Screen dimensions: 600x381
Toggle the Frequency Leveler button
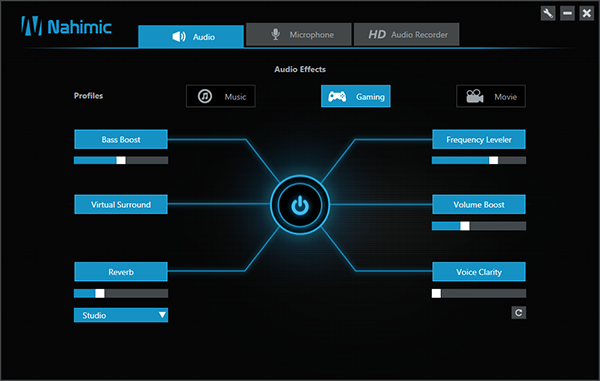point(479,139)
